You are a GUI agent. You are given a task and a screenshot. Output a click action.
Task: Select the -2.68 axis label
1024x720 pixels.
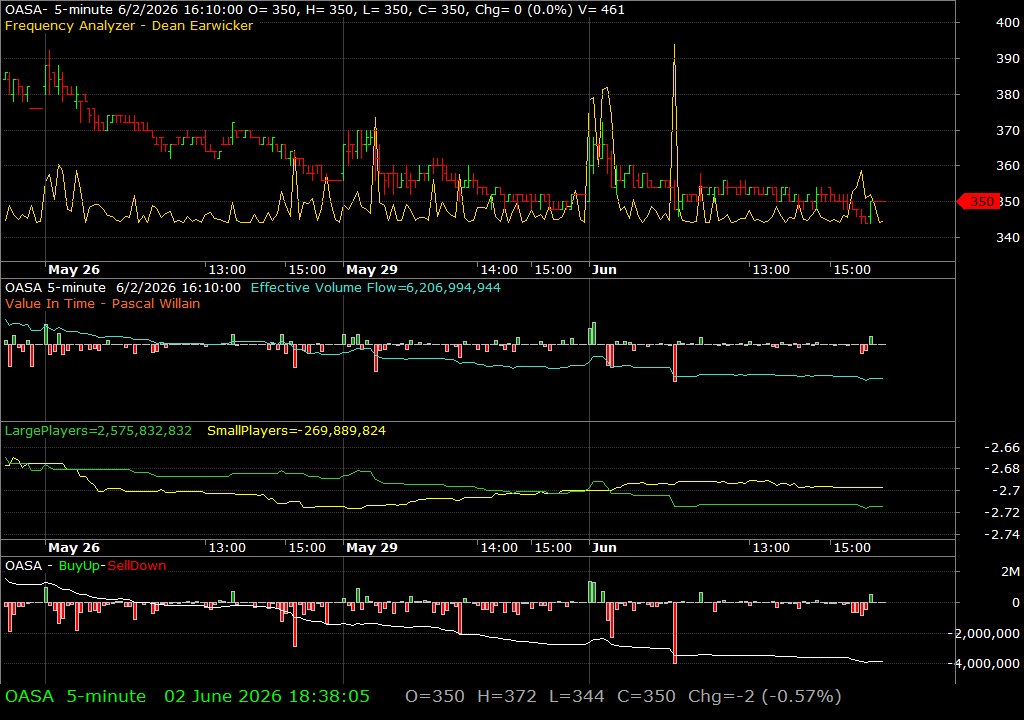point(1002,468)
